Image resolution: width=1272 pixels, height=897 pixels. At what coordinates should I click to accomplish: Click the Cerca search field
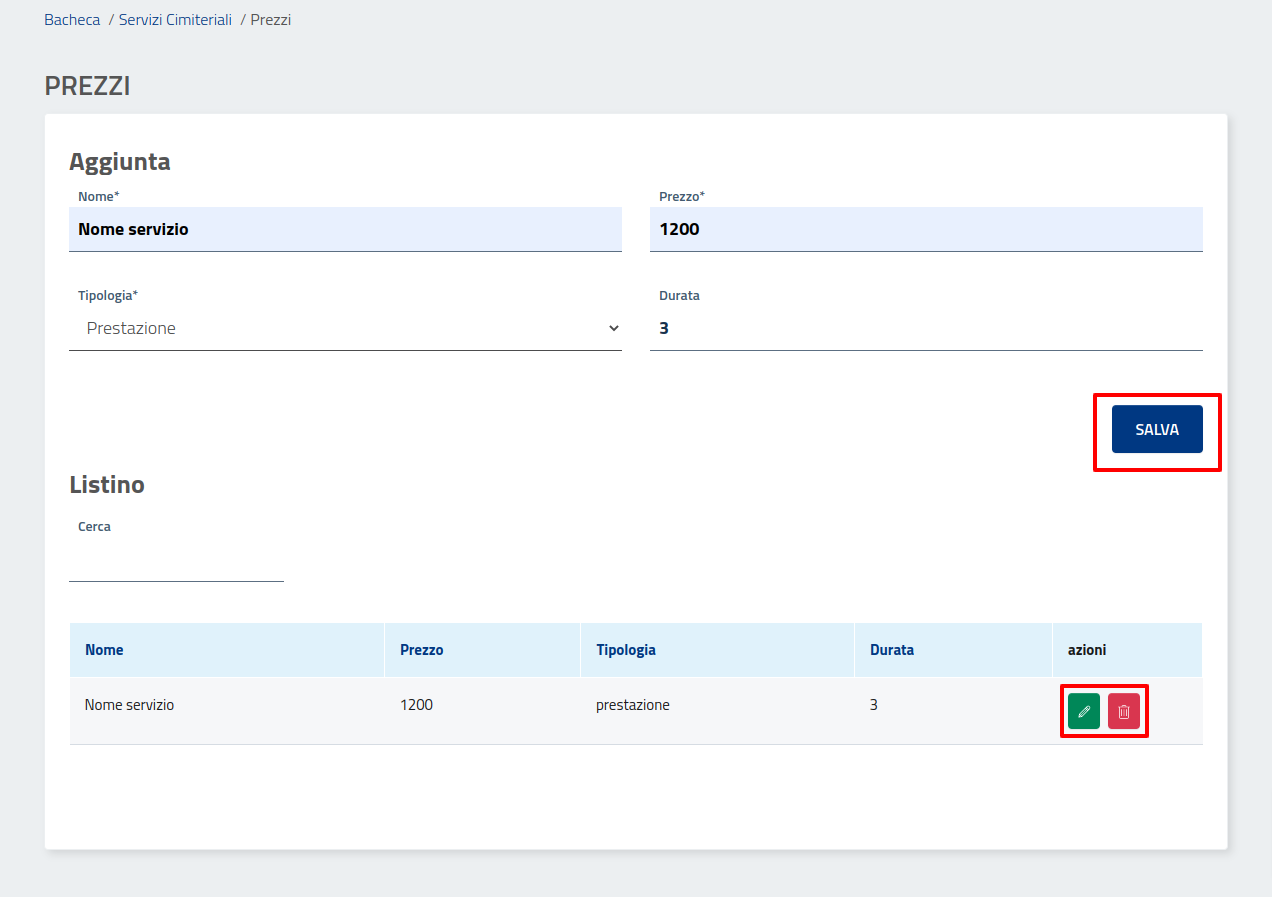click(176, 561)
